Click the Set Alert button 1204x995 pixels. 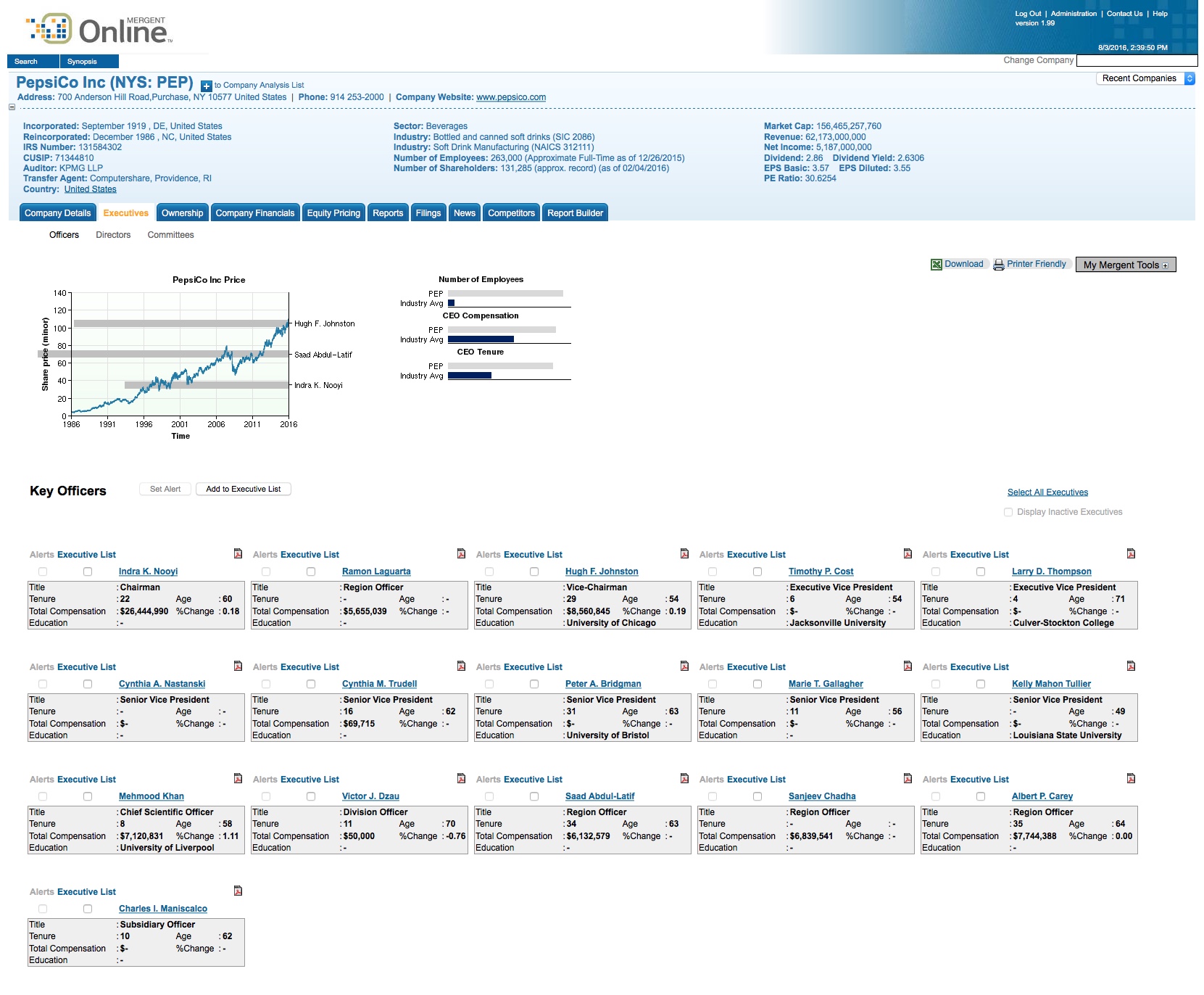pos(165,490)
